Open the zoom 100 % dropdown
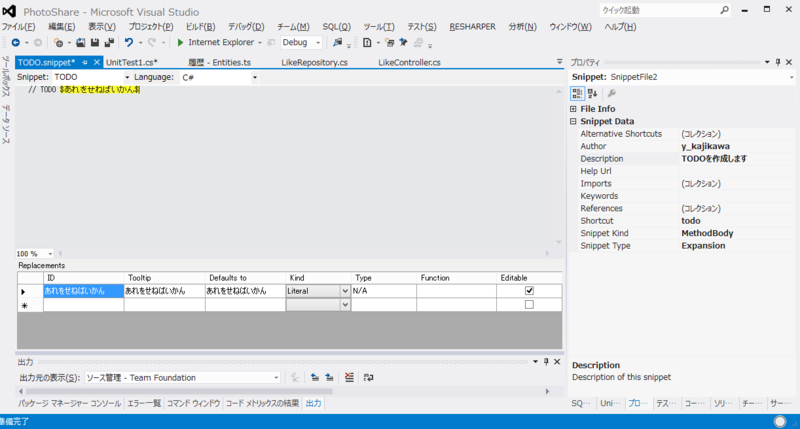The width and height of the screenshot is (800, 429). point(50,254)
